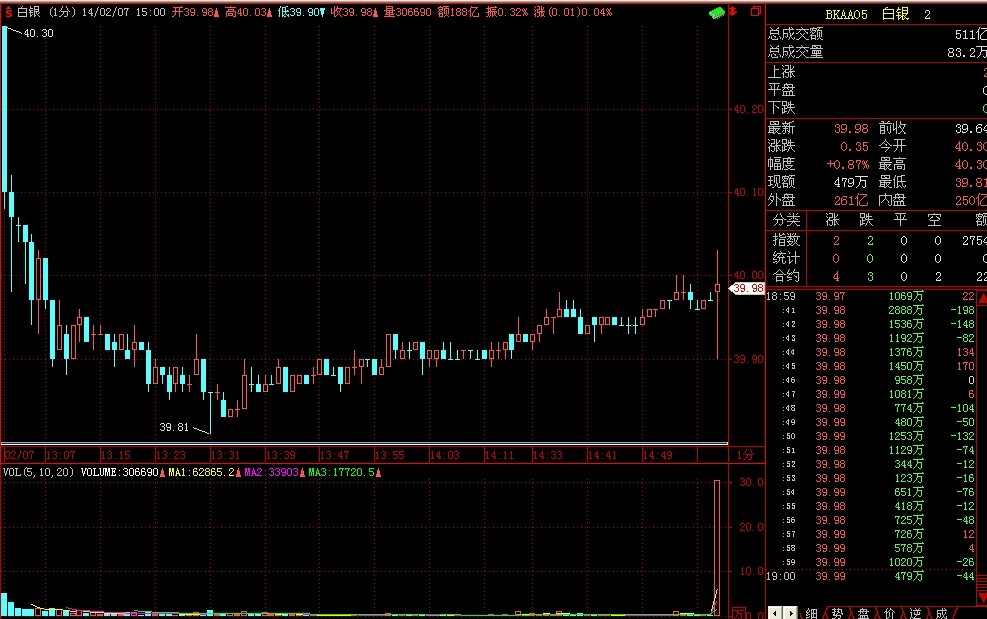Click the VOL(5,10,20) indicator label
Screen dimensions: 987x619
tap(38, 471)
